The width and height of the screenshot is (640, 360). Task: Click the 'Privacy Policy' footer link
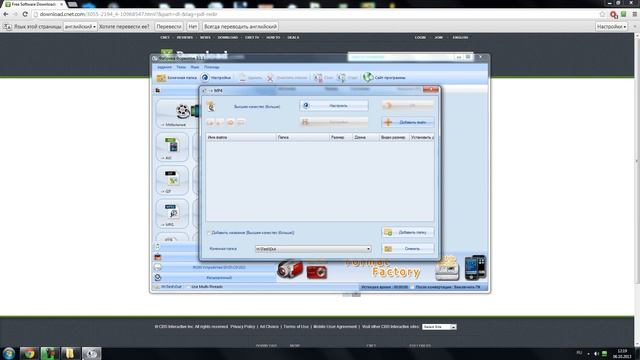point(243,327)
